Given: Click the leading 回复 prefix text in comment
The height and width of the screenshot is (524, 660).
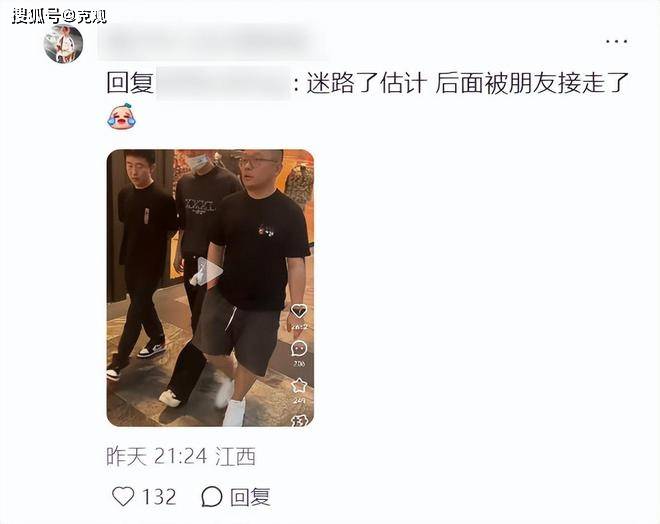Looking at the screenshot, I should point(130,83).
